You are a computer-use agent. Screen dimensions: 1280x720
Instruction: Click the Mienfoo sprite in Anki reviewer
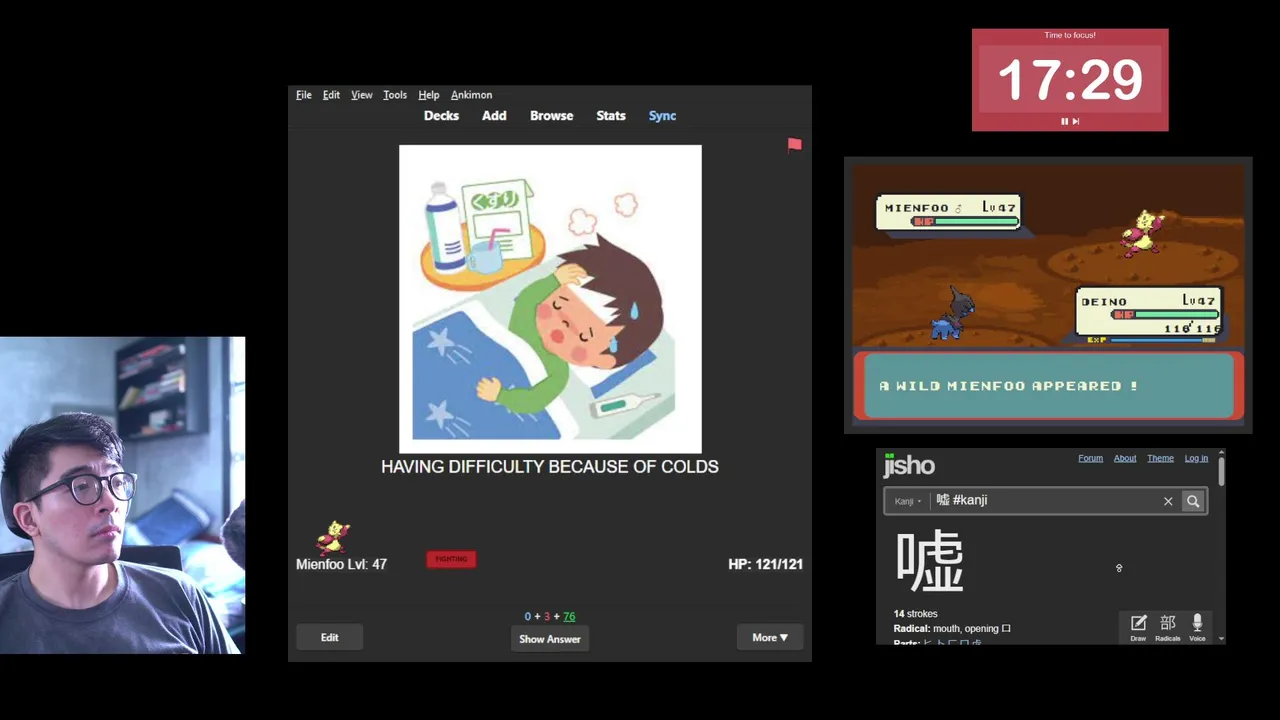point(333,537)
